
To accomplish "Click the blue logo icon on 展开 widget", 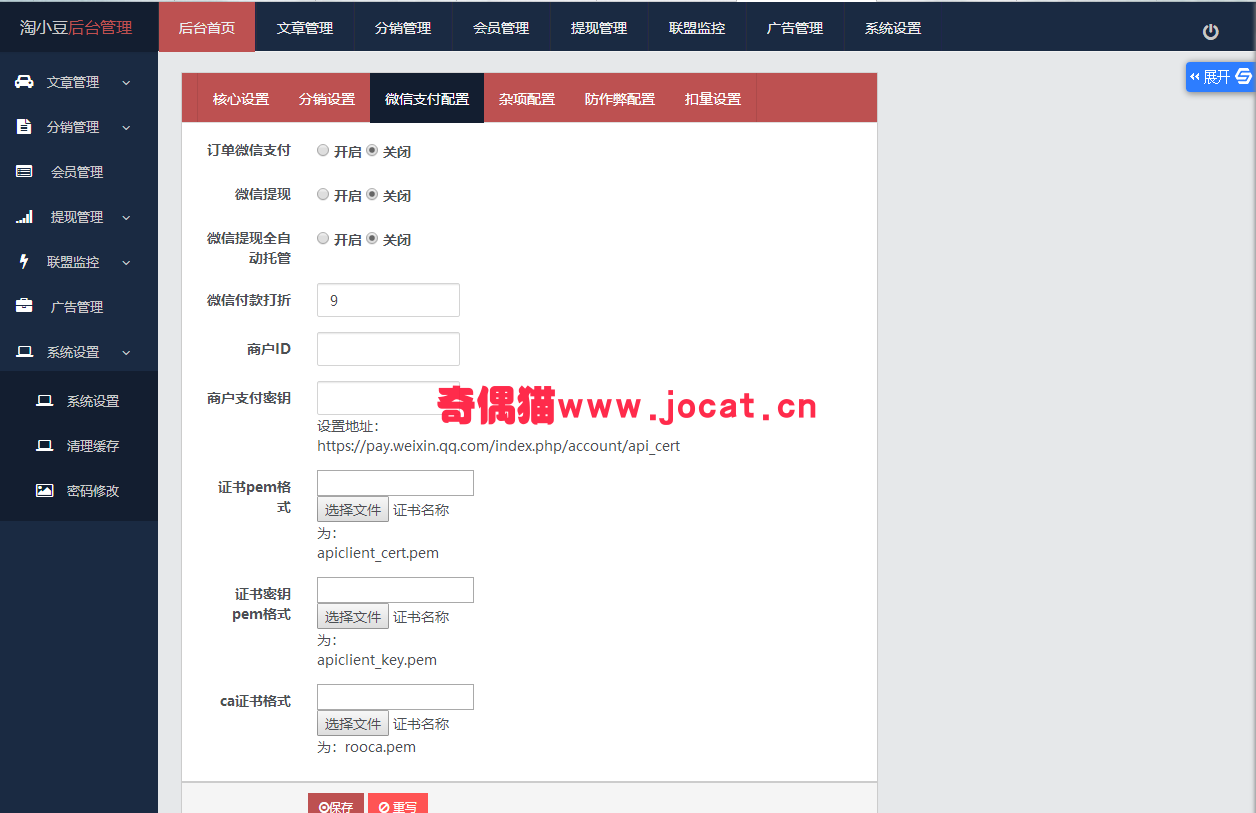I will click(1243, 77).
